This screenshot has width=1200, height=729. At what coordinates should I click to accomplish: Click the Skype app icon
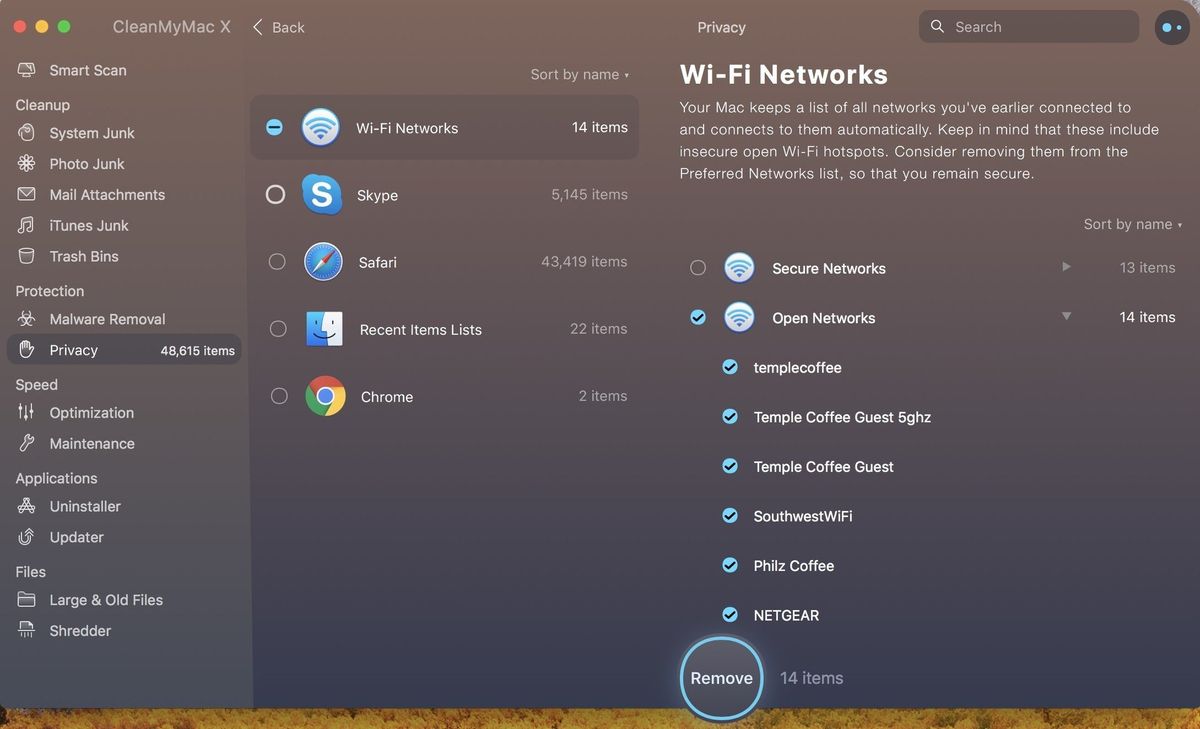pyautogui.click(x=322, y=195)
